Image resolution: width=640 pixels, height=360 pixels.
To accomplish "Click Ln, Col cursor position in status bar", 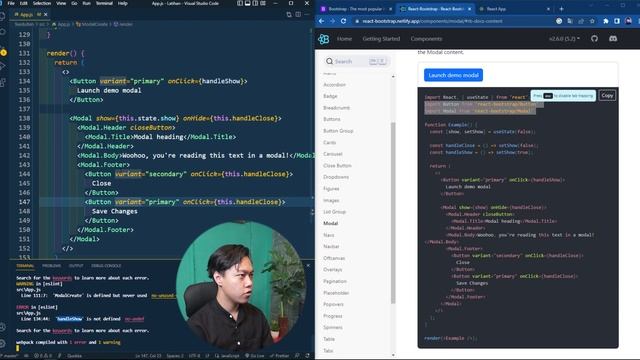I will point(149,356).
